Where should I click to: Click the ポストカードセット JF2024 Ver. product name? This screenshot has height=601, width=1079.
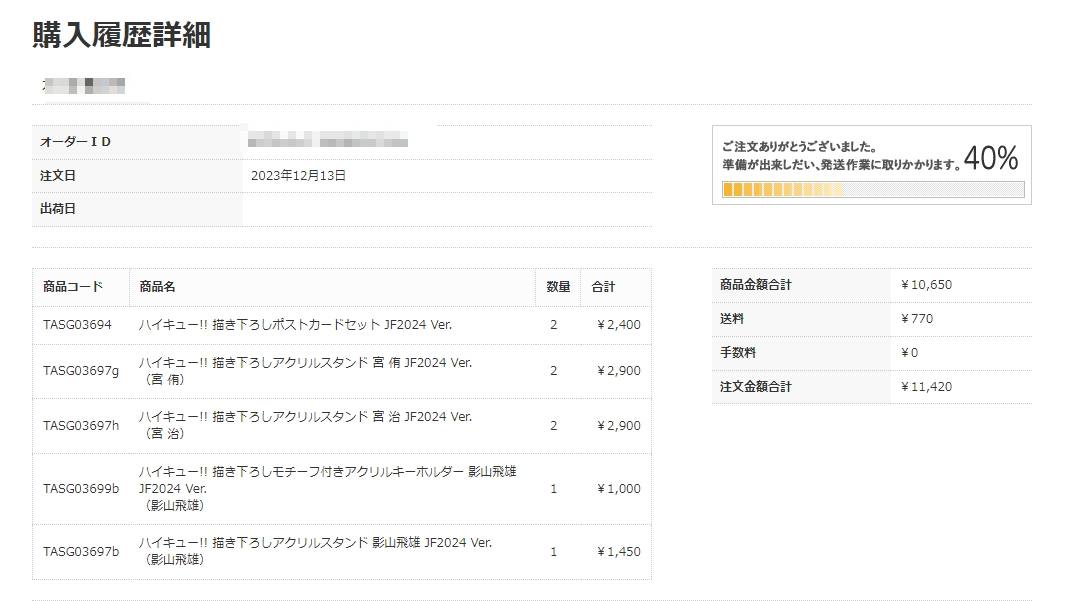coord(295,324)
